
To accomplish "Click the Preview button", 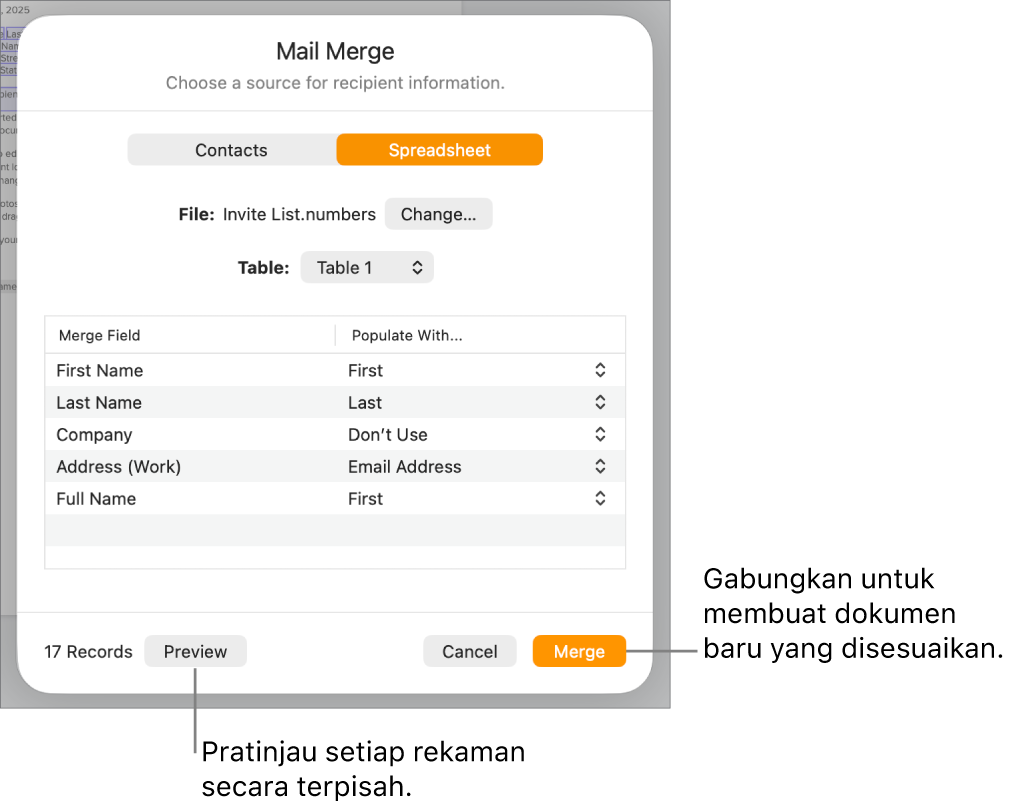I will 195,651.
